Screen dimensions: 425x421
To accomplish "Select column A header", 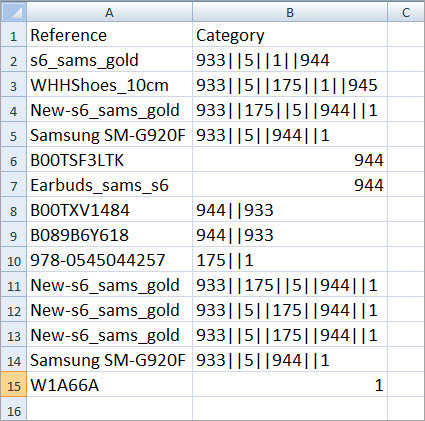I will (109, 12).
